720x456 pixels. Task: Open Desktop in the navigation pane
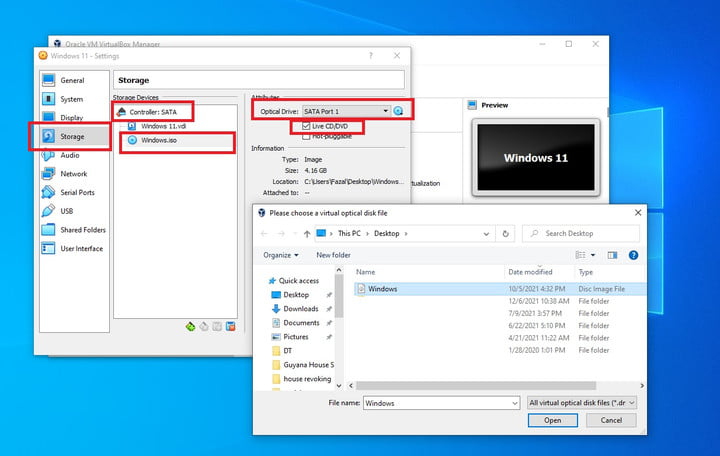(x=296, y=295)
